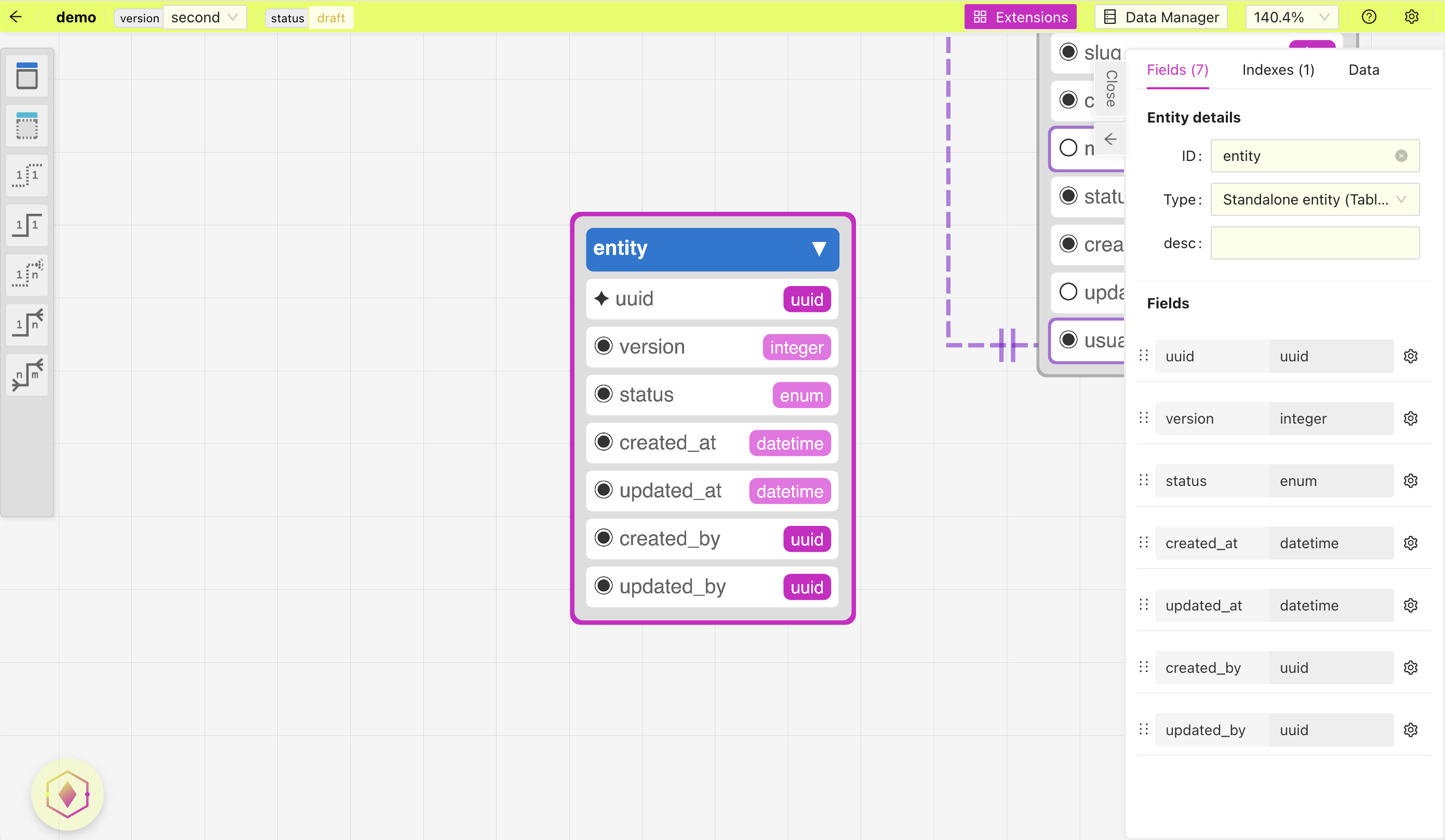Toggle the circle indicator on the status field
Screen dimensions: 1445x840
(605, 394)
